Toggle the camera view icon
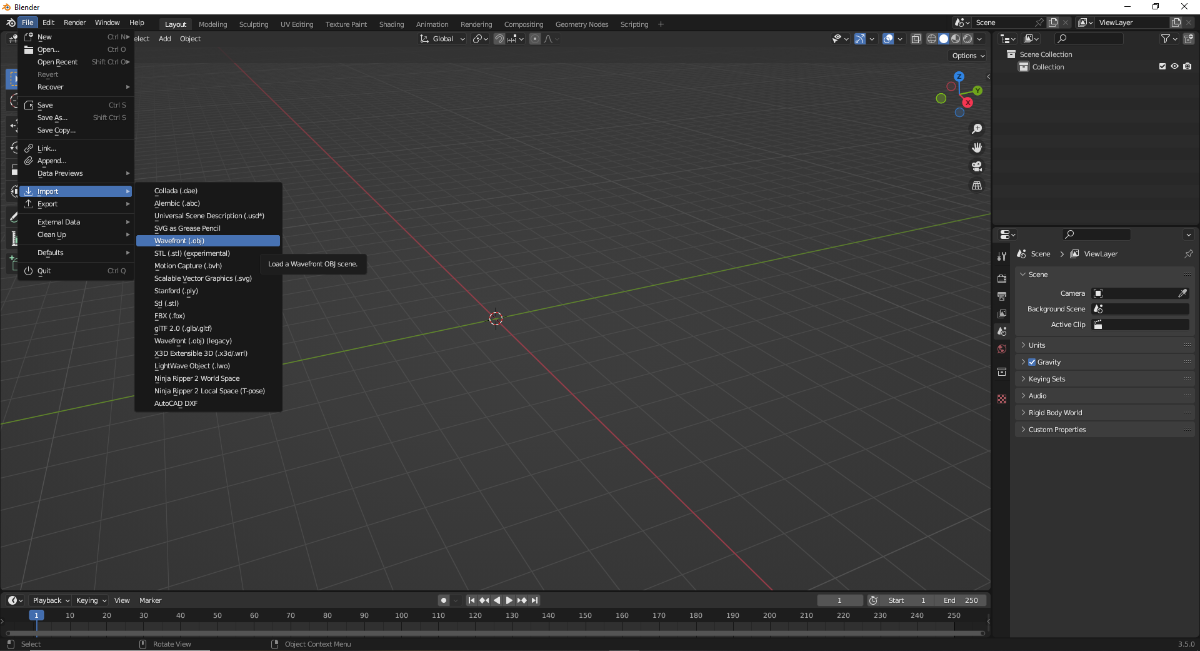1200x651 pixels. pos(977,166)
